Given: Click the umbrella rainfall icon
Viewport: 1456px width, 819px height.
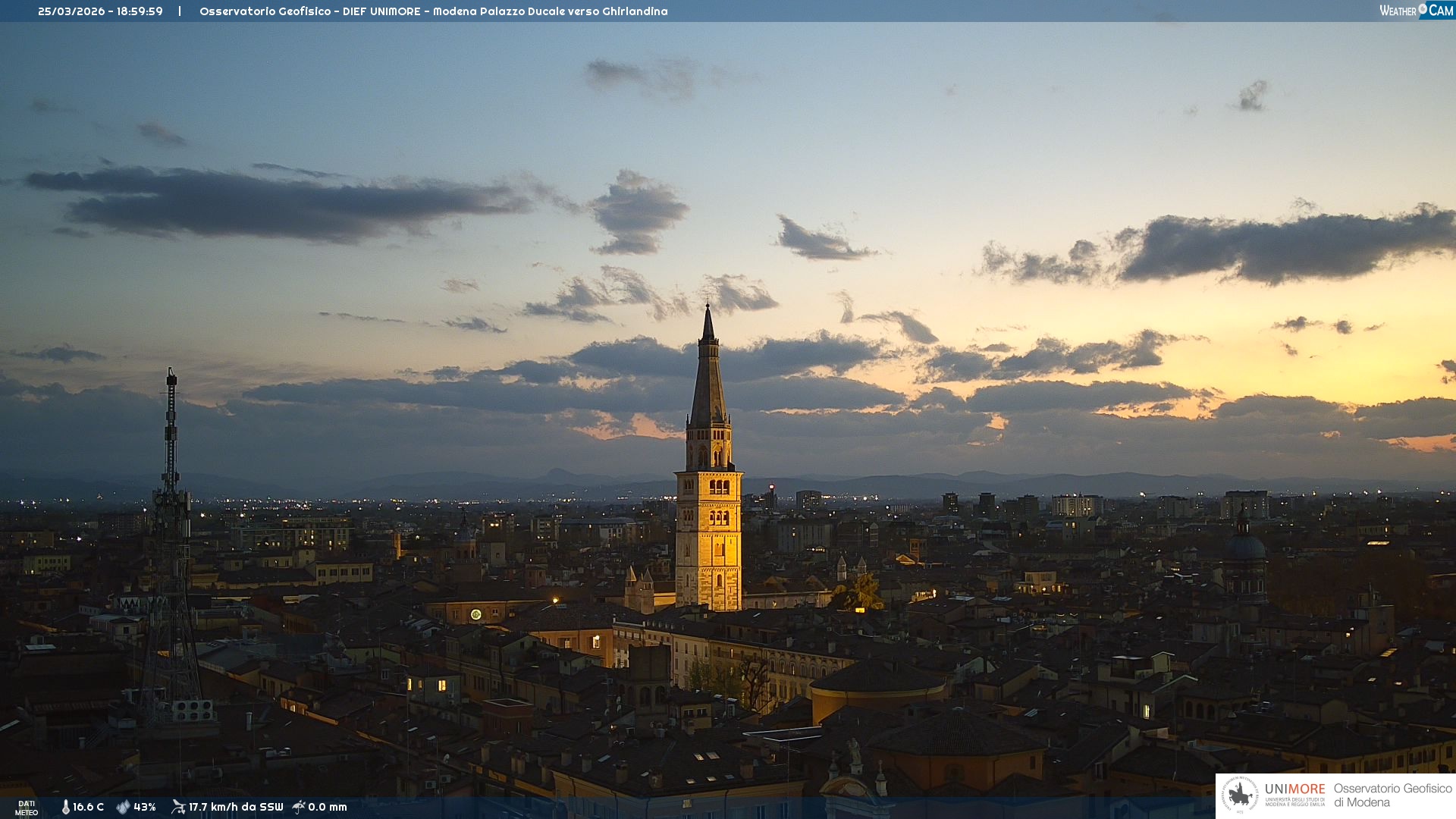Looking at the screenshot, I should [x=299, y=807].
